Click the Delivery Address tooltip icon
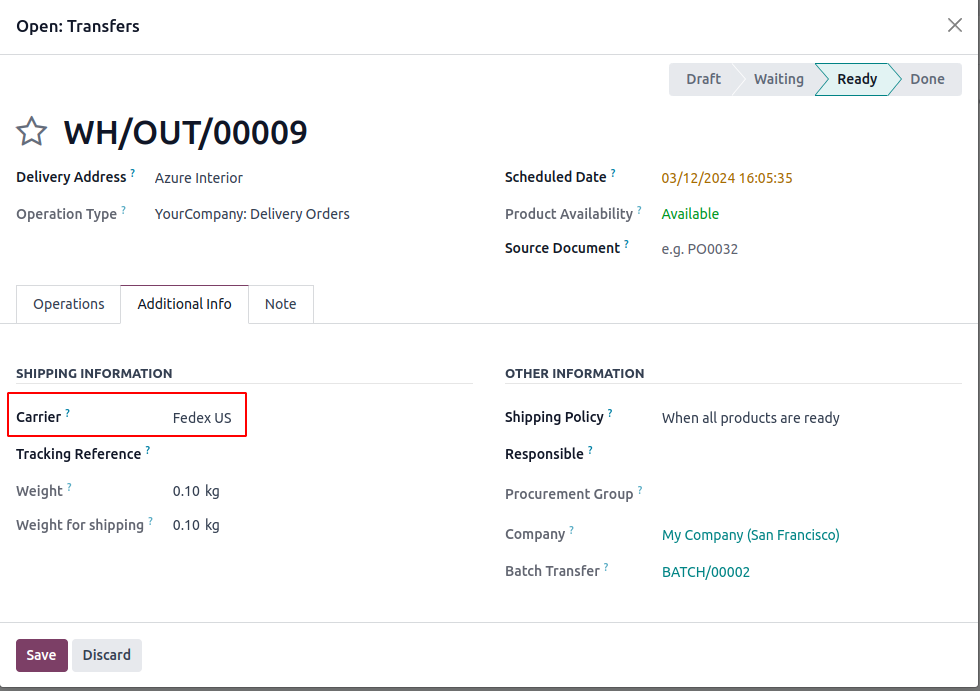980x691 pixels. 133,173
